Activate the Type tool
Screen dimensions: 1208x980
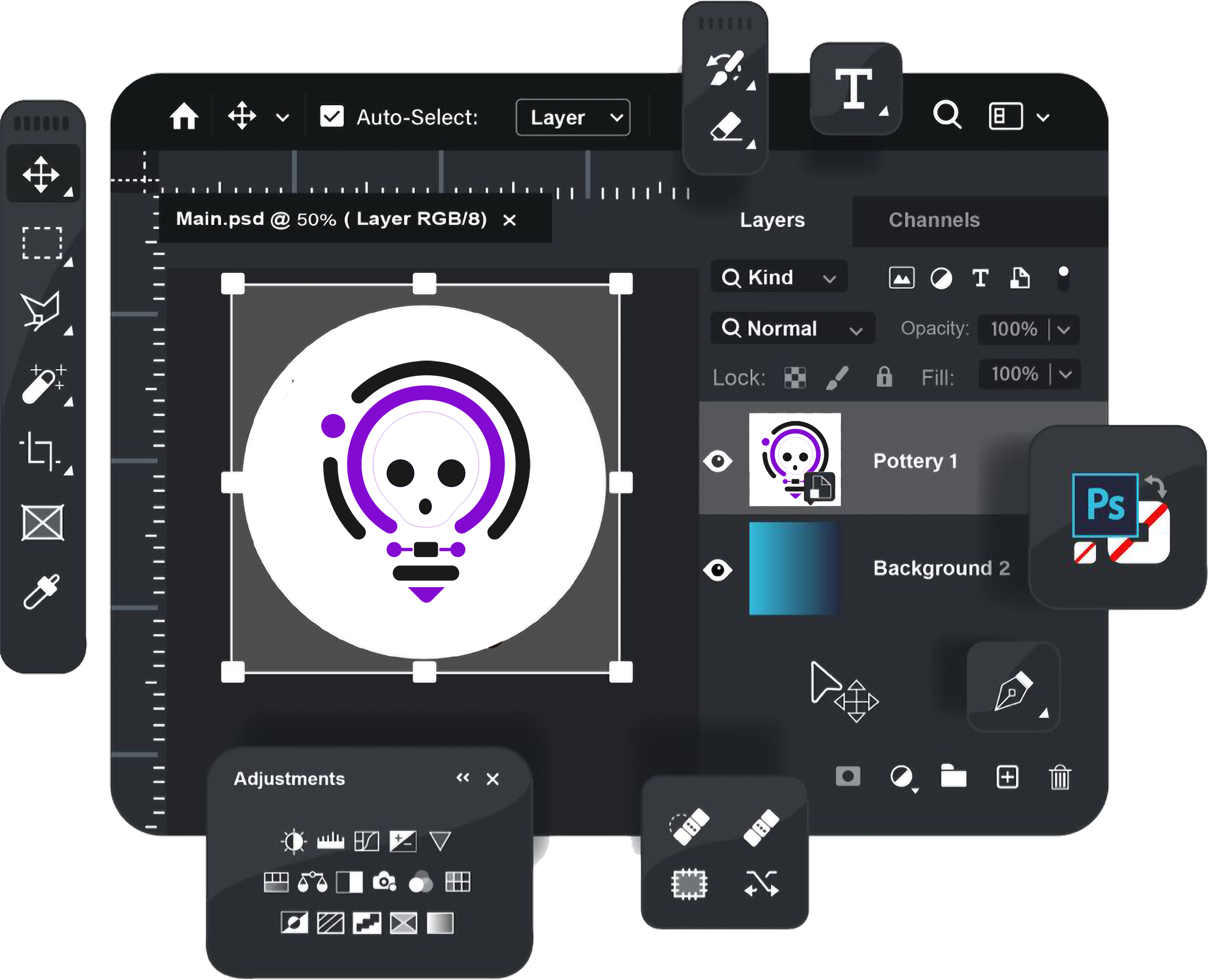point(854,88)
